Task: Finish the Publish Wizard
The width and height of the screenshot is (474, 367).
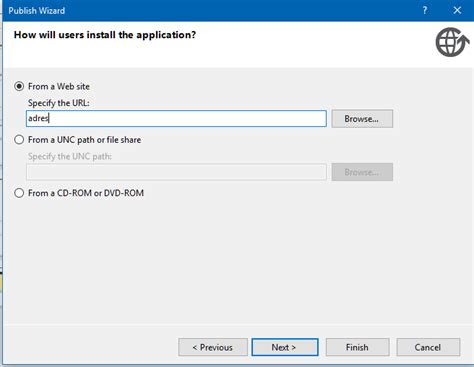Action: 357,347
